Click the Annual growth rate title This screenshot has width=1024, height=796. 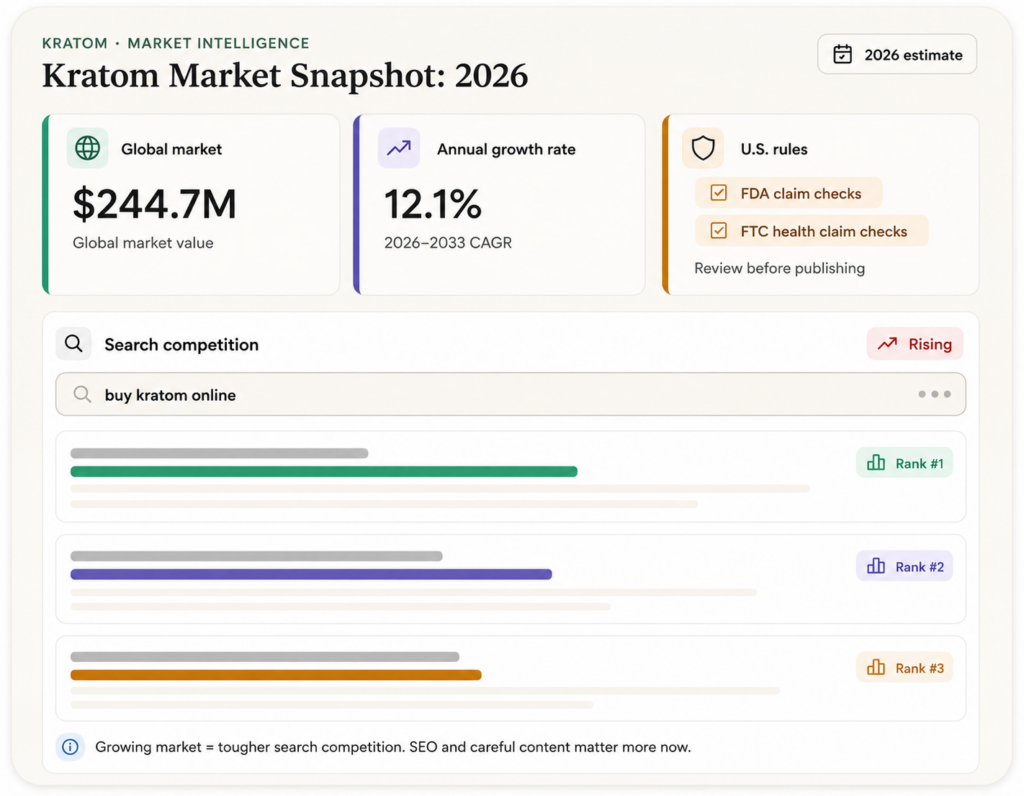(506, 149)
